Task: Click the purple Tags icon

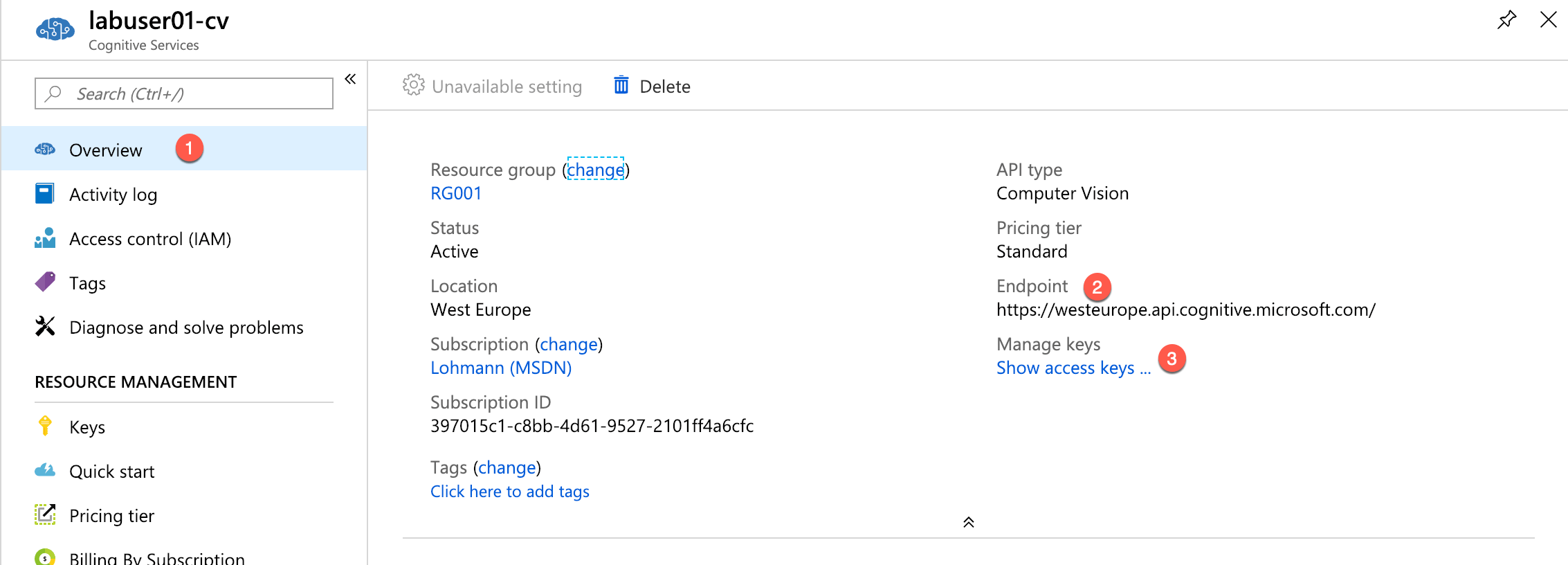Action: coord(45,282)
